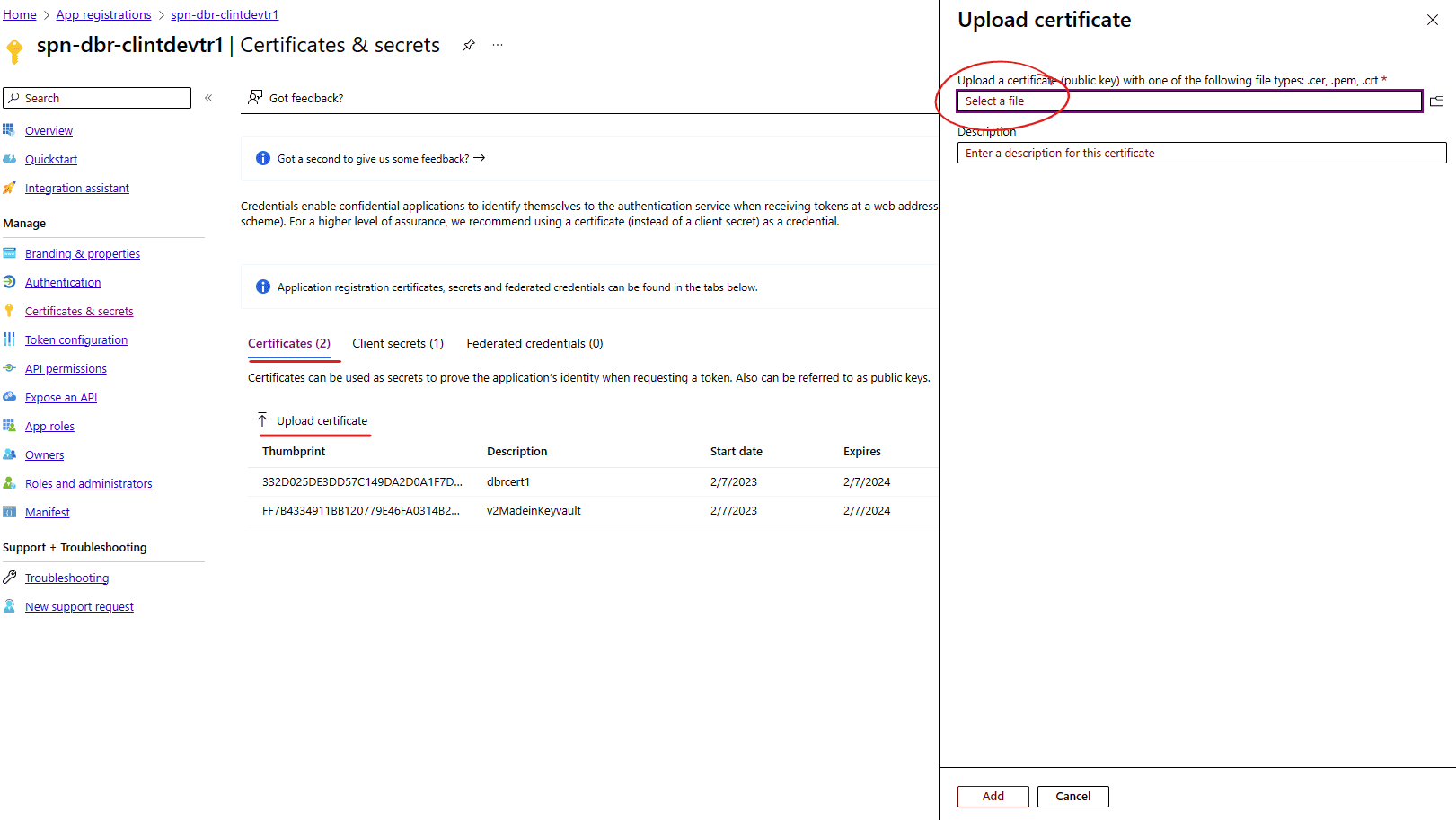
Task: Open the API permissions menu item
Action: point(66,368)
